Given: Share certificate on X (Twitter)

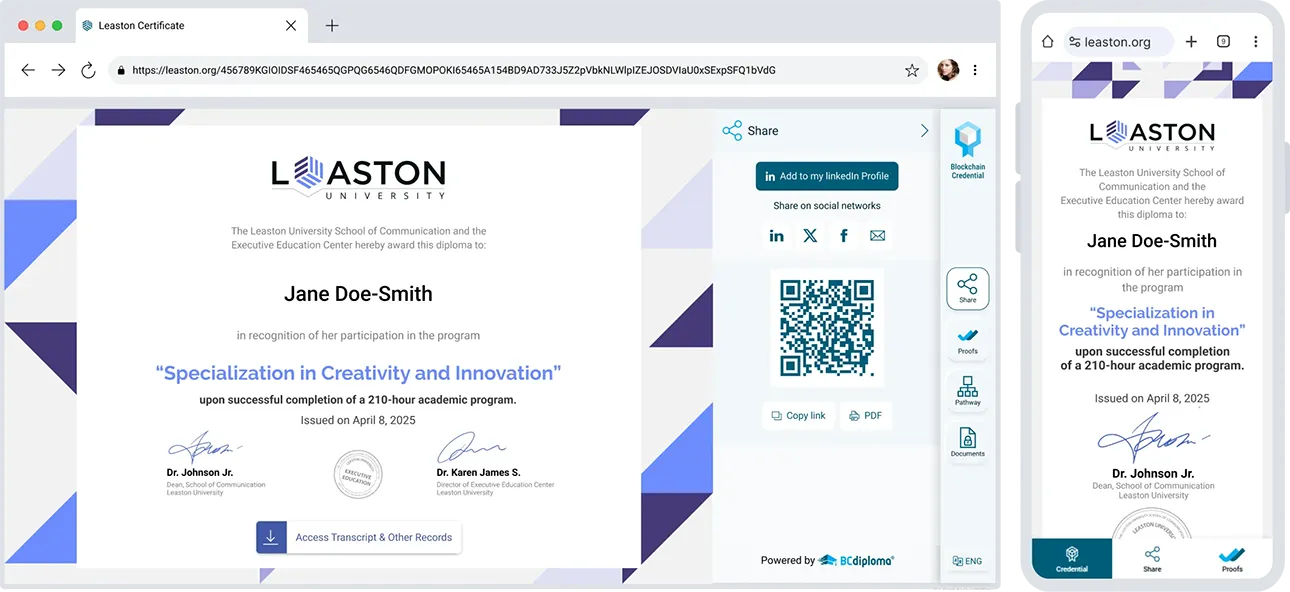Looking at the screenshot, I should (x=810, y=236).
